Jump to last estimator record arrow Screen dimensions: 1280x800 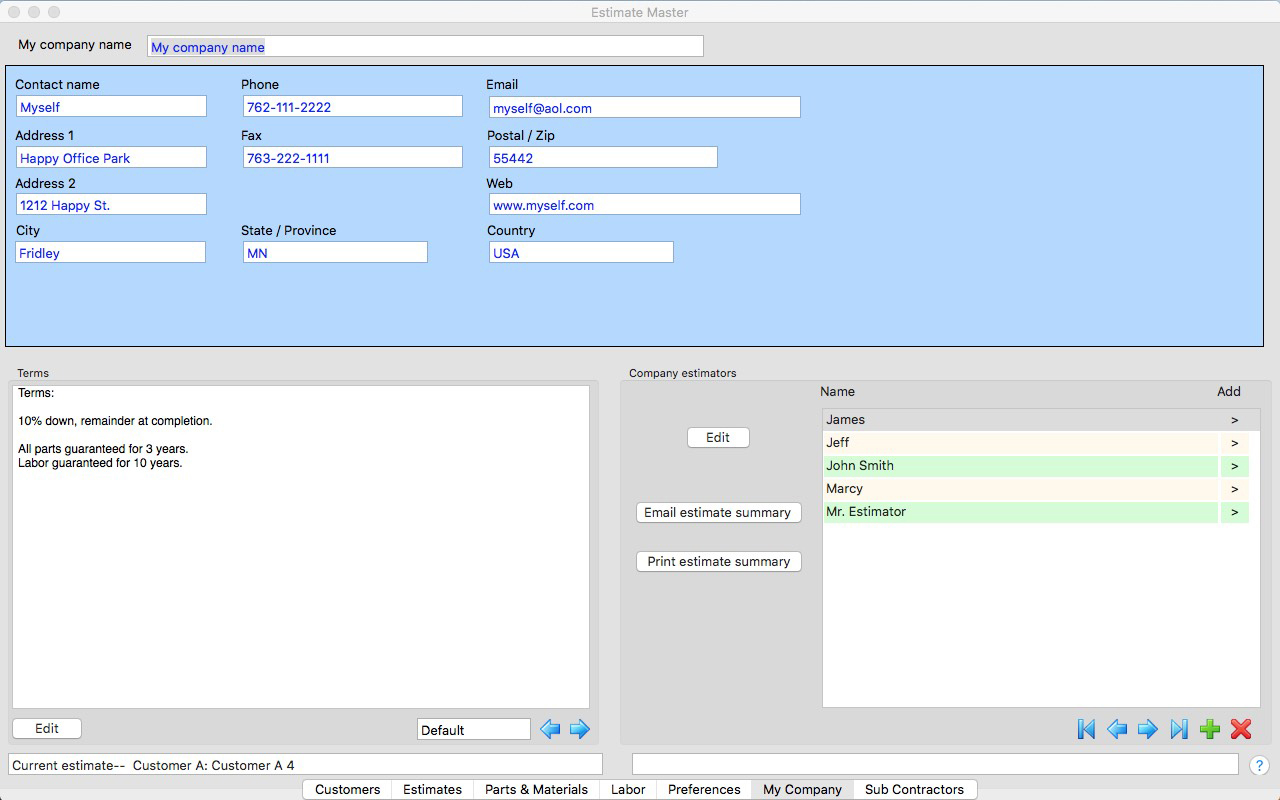(x=1179, y=729)
